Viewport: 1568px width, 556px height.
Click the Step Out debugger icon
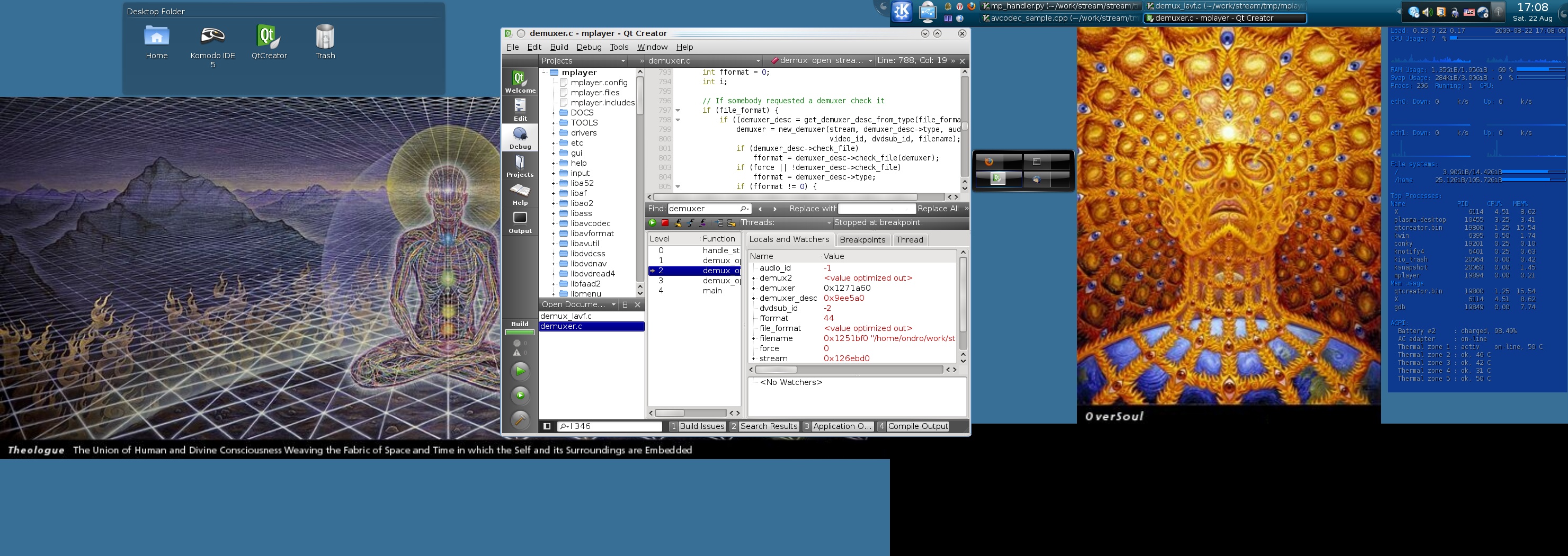point(703,222)
